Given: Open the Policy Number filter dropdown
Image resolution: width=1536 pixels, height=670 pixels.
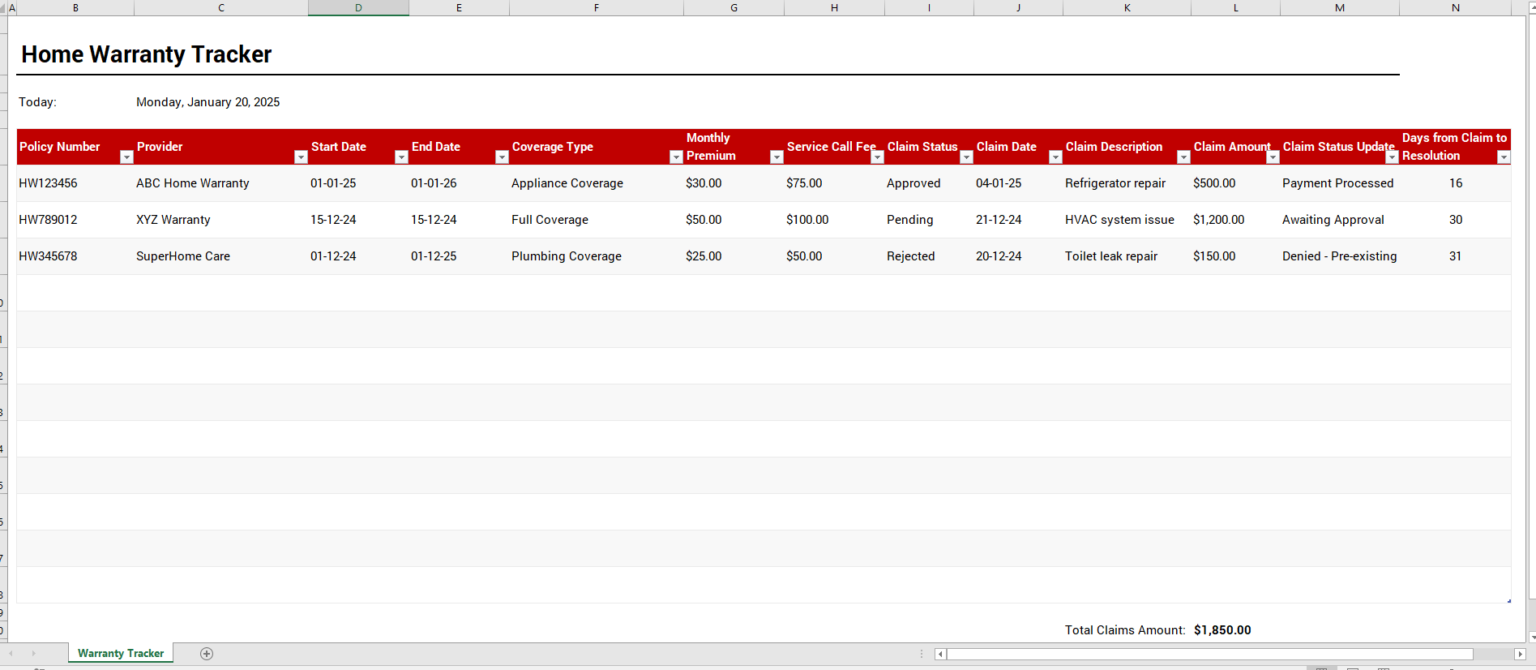Looking at the screenshot, I should tap(126, 157).
